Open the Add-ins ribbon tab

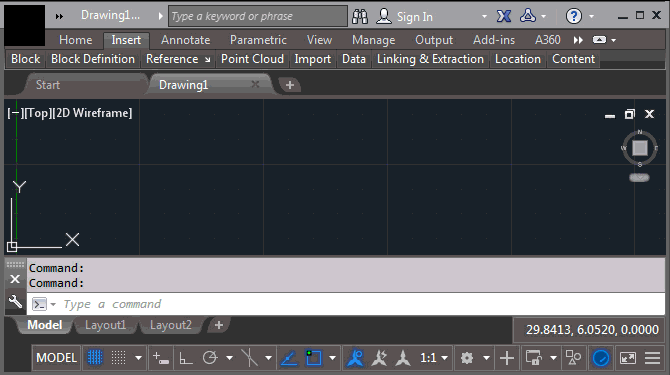494,40
